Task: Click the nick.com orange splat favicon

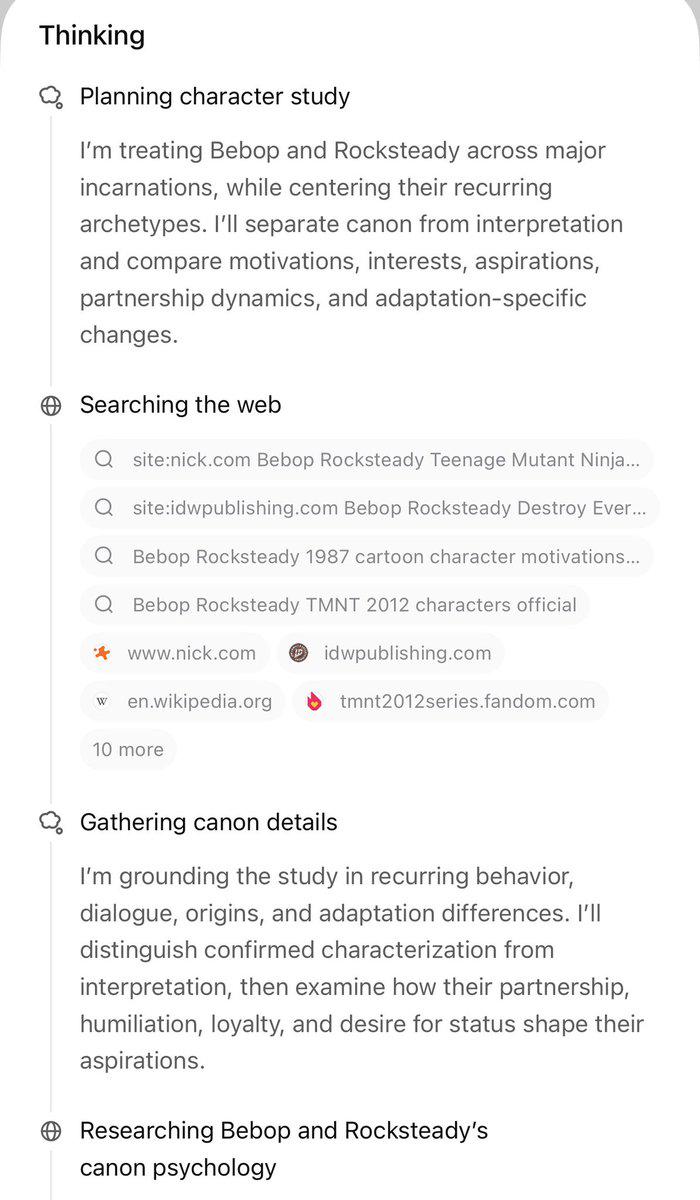Action: [x=102, y=653]
